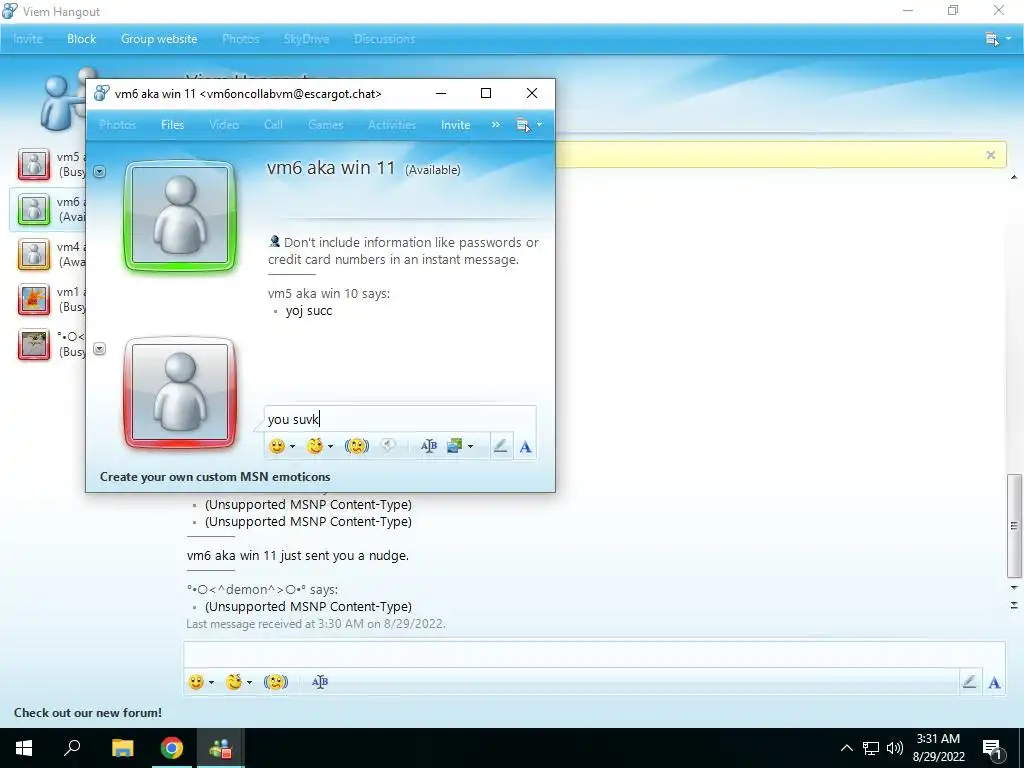Click Messenger icon in taskbar
The image size is (1024, 768).
point(220,748)
